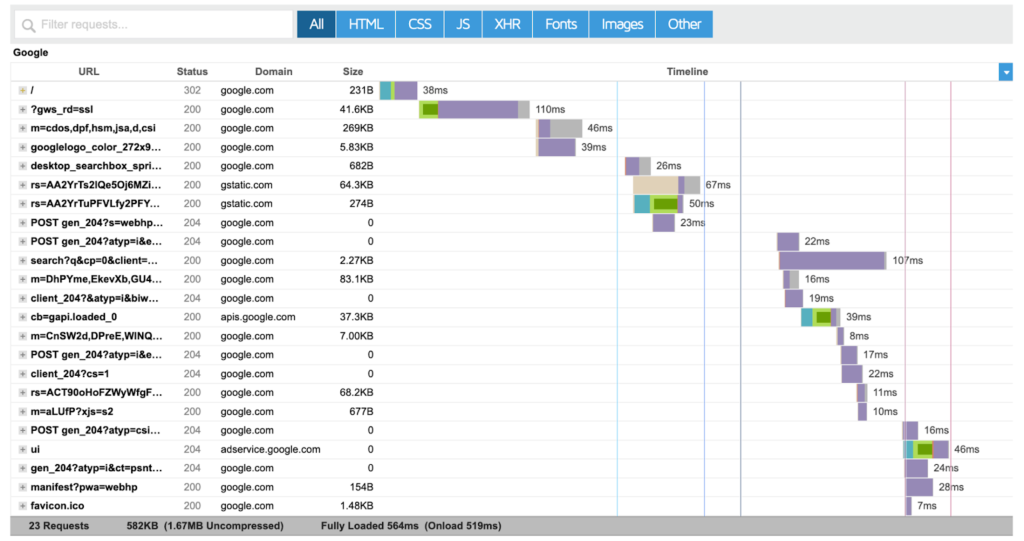
Task: Focus the Filter requests input field
Action: click(x=153, y=25)
